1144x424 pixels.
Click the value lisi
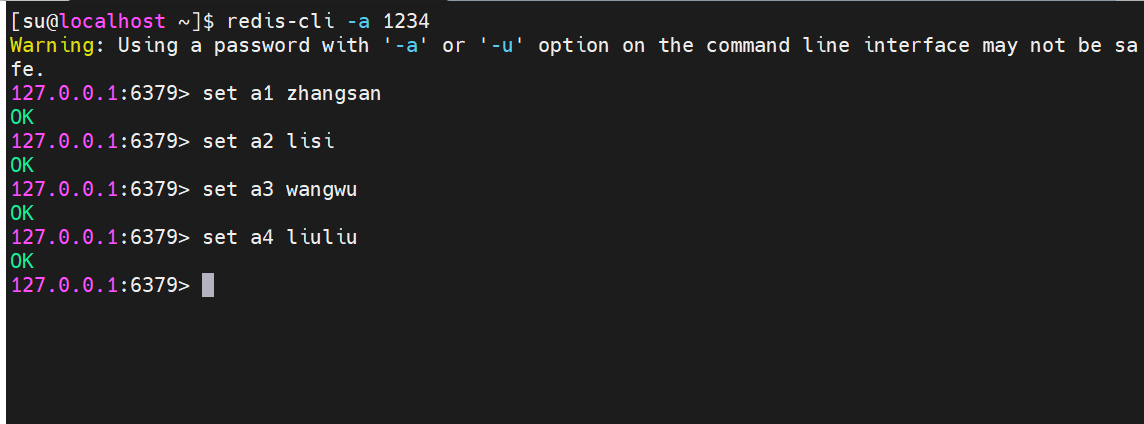tap(309, 141)
